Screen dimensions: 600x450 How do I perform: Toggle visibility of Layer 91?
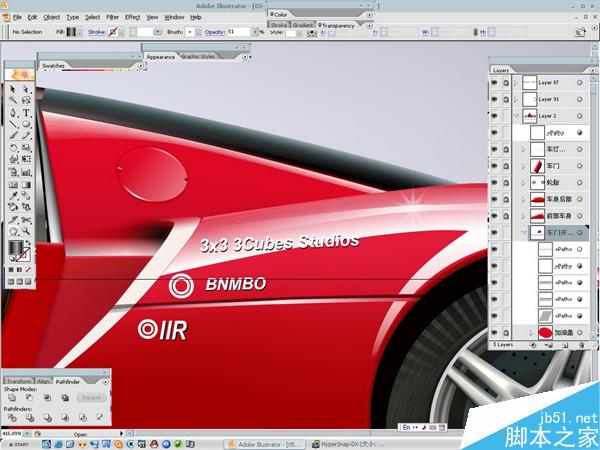coord(495,100)
